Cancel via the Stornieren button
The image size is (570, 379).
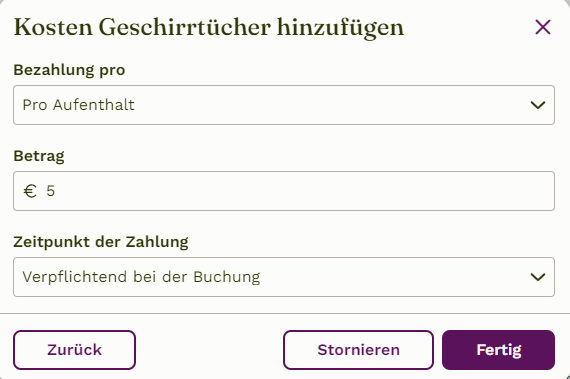click(x=358, y=350)
